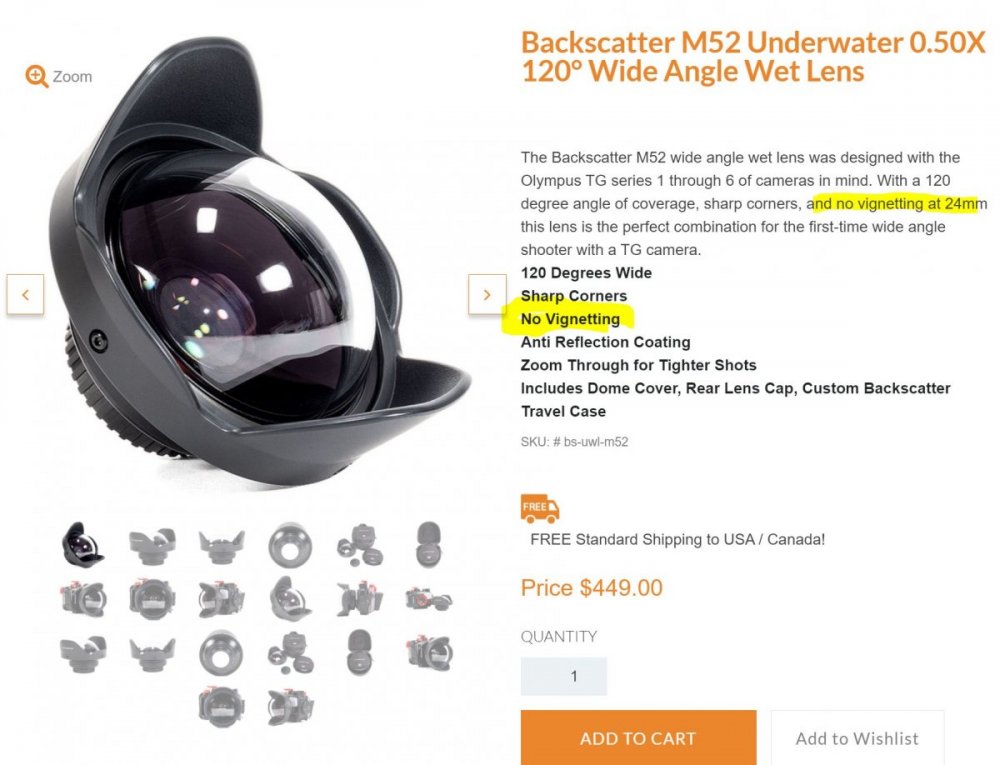Open the front-view dome ring thumbnail
1000x765 pixels.
(290, 544)
